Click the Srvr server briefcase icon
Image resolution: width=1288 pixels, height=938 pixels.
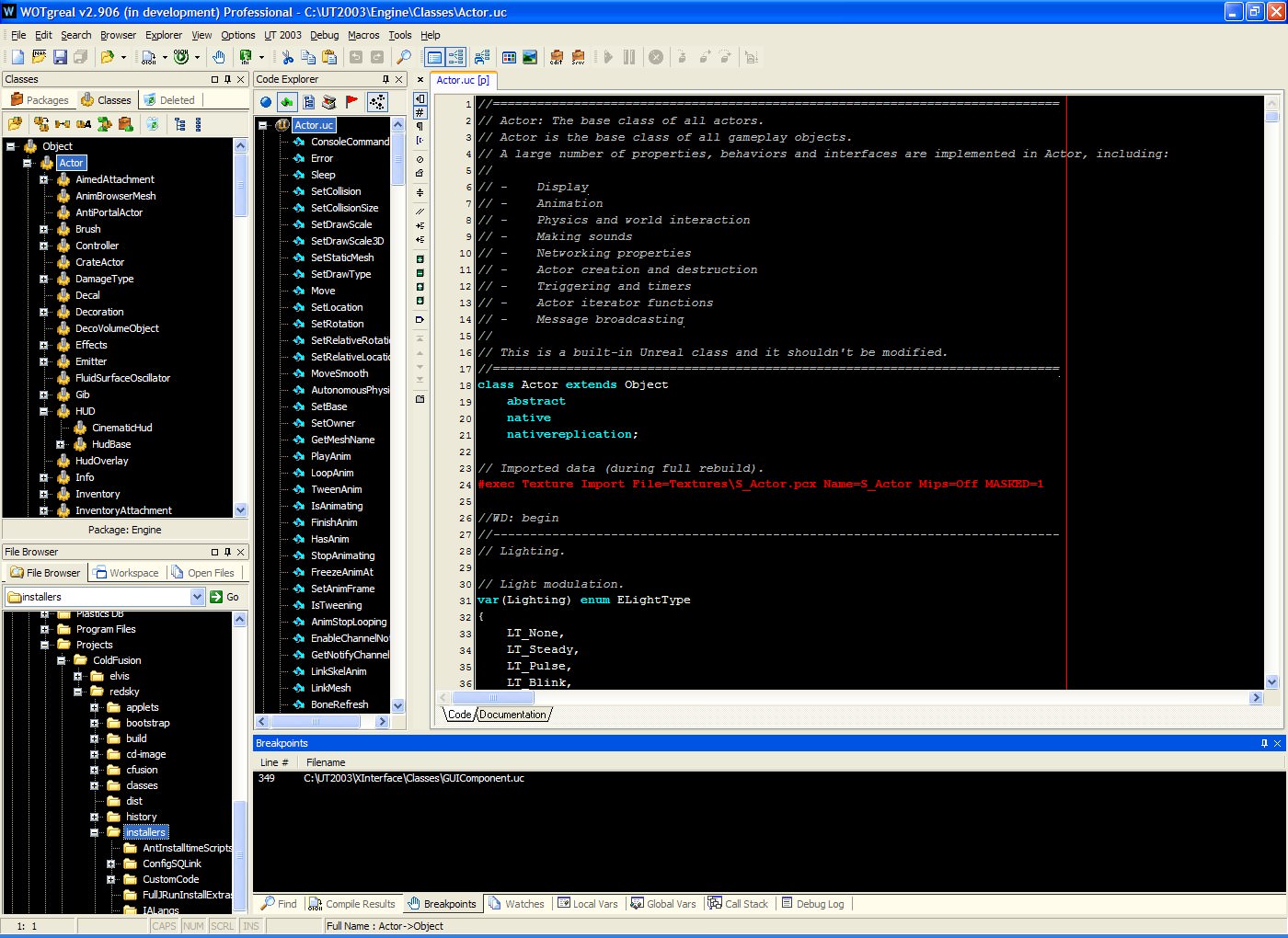coord(578,57)
